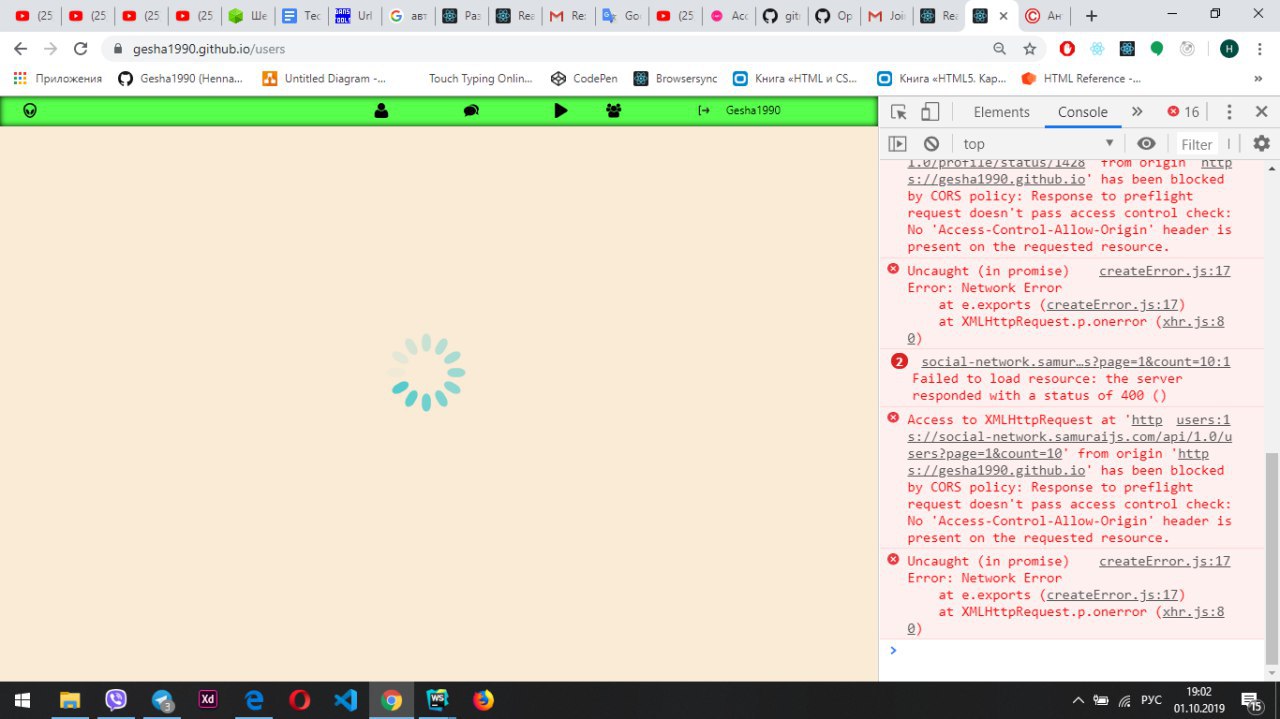
Task: Toggle the live expression eye icon
Action: pos(1146,144)
